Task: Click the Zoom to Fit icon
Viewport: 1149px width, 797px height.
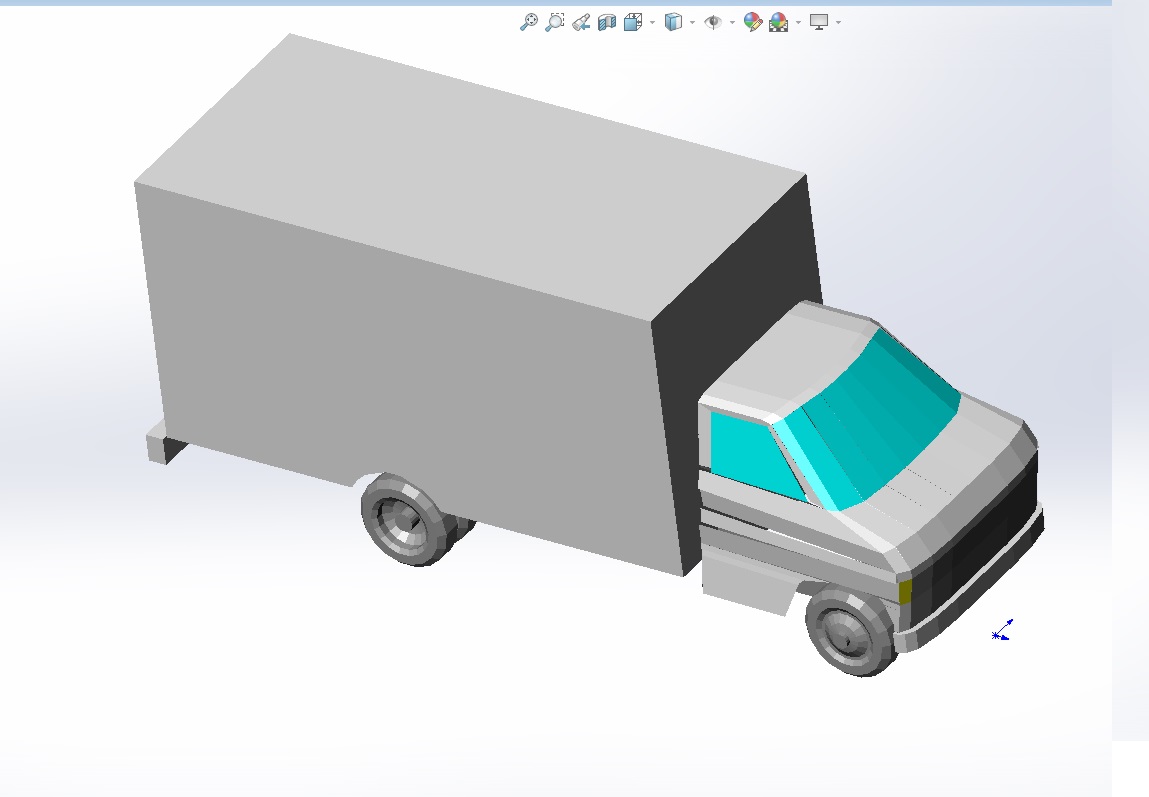Action: [x=528, y=22]
